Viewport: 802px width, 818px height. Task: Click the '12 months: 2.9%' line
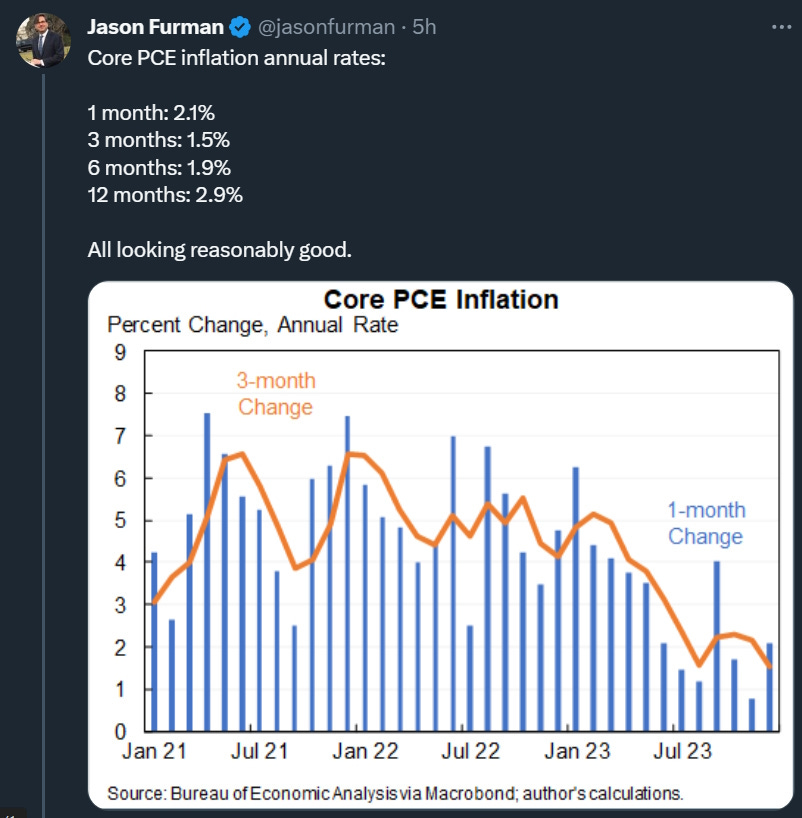coord(165,195)
